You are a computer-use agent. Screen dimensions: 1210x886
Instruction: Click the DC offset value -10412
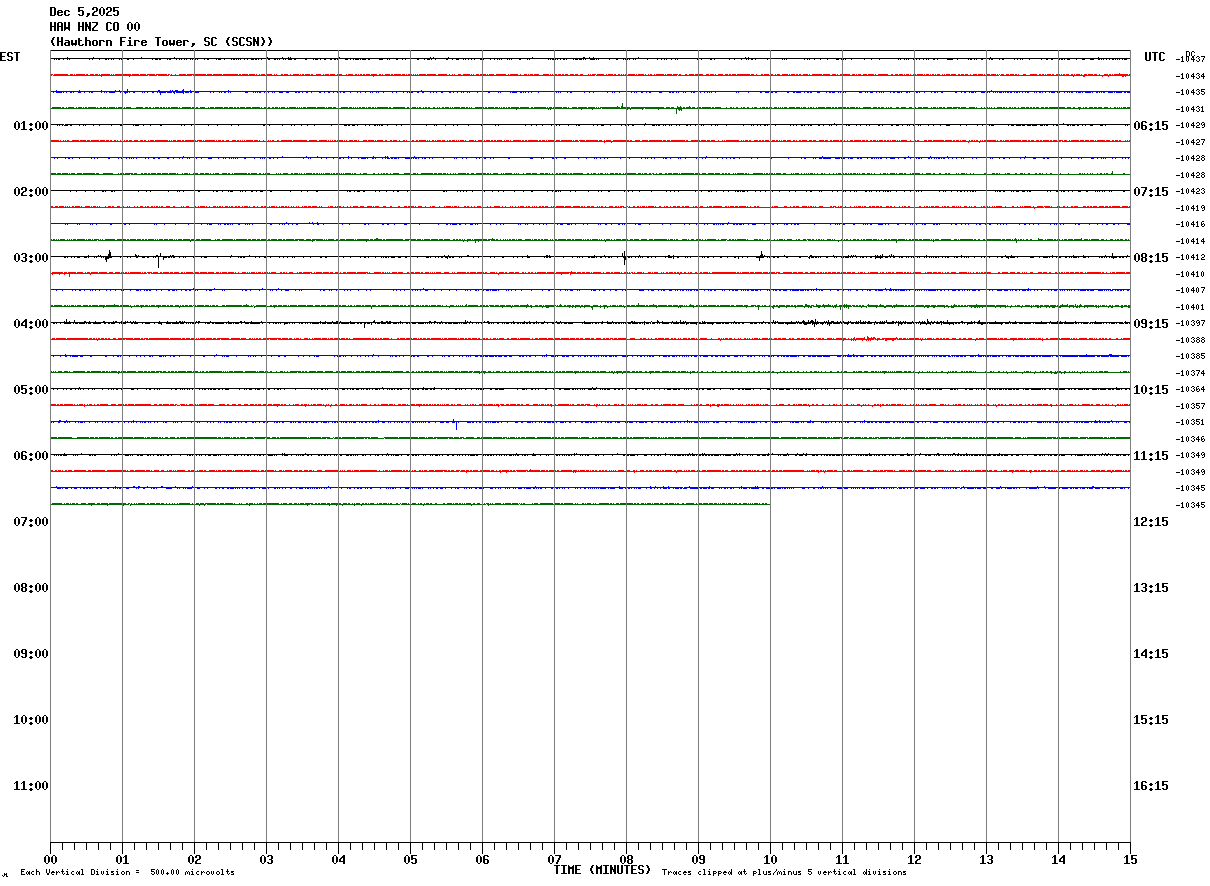1190,258
